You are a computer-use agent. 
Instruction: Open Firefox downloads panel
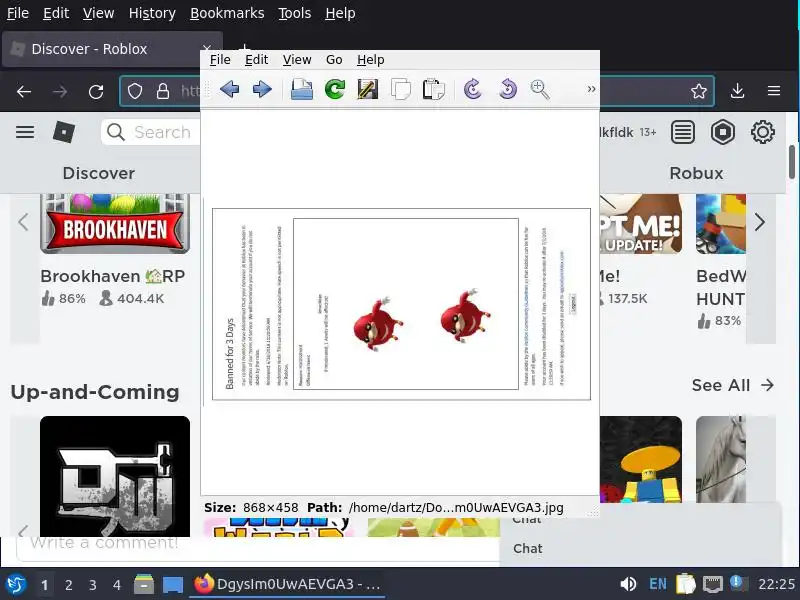click(x=737, y=92)
